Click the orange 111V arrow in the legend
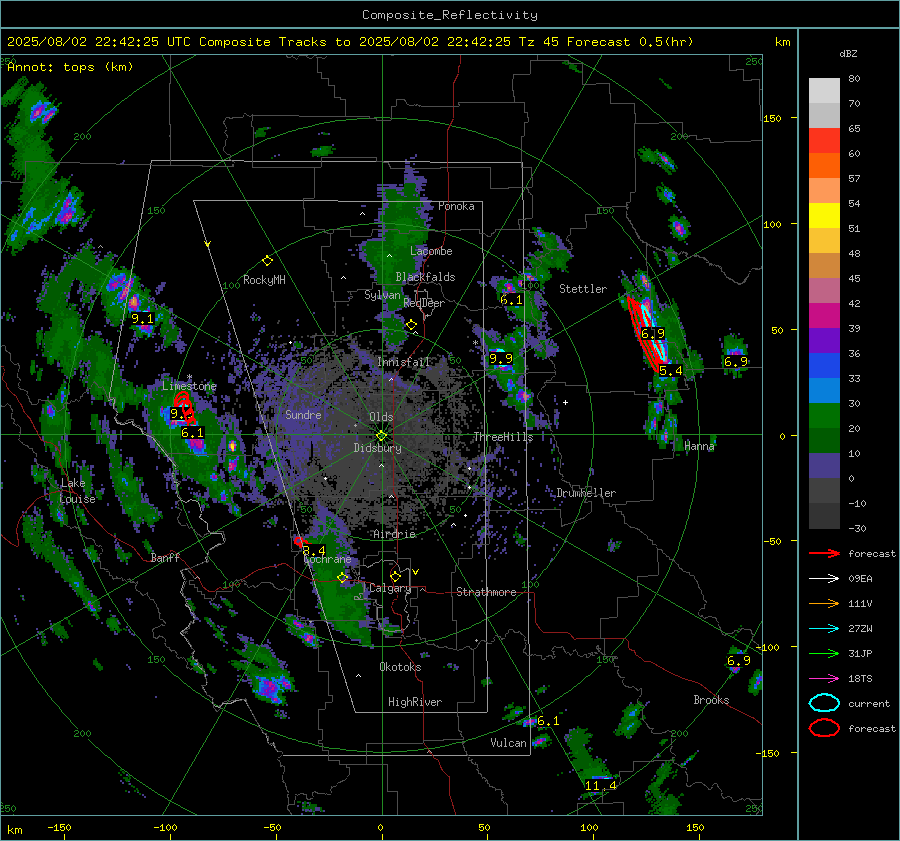The image size is (900, 841). click(x=825, y=603)
